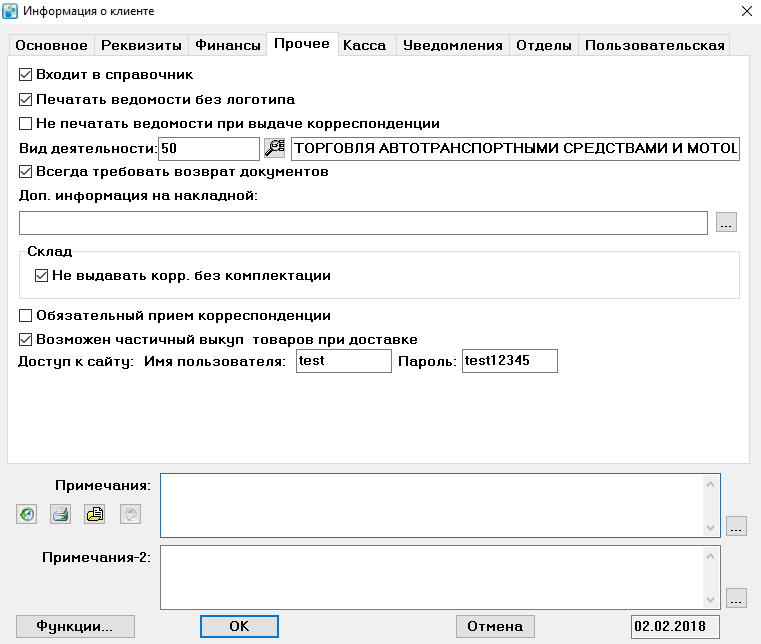Click Примечания scrollbar up arrow
Screen dimensions: 761x644
tap(711, 484)
